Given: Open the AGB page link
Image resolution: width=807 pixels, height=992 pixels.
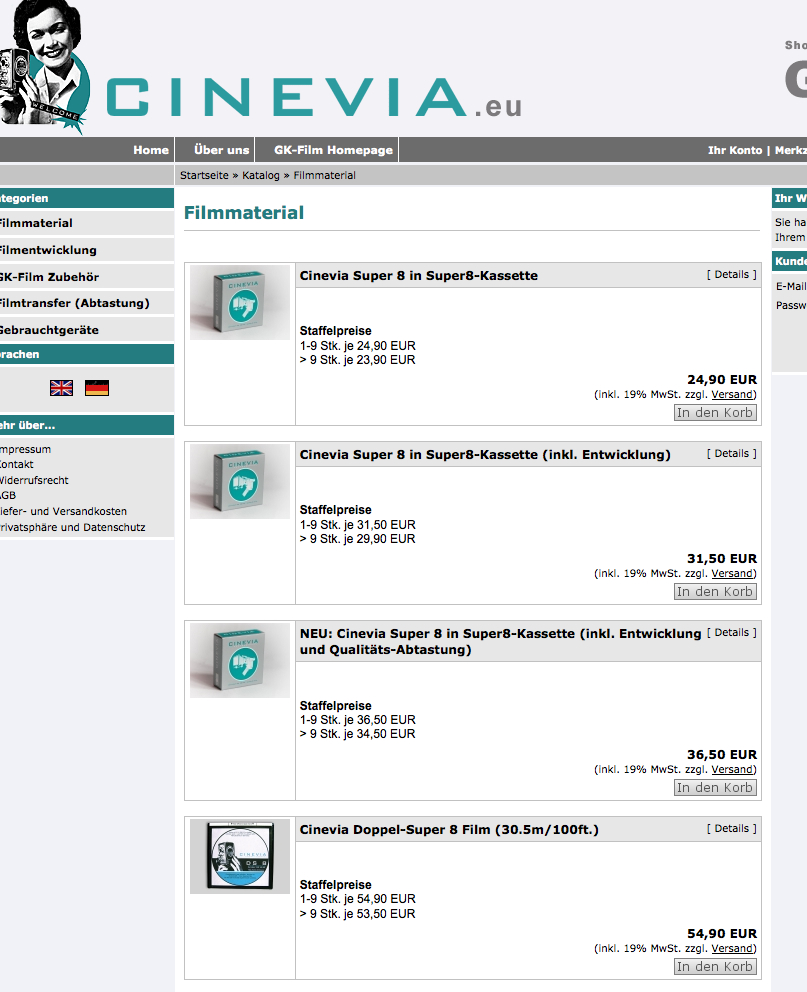Looking at the screenshot, I should coord(8,495).
